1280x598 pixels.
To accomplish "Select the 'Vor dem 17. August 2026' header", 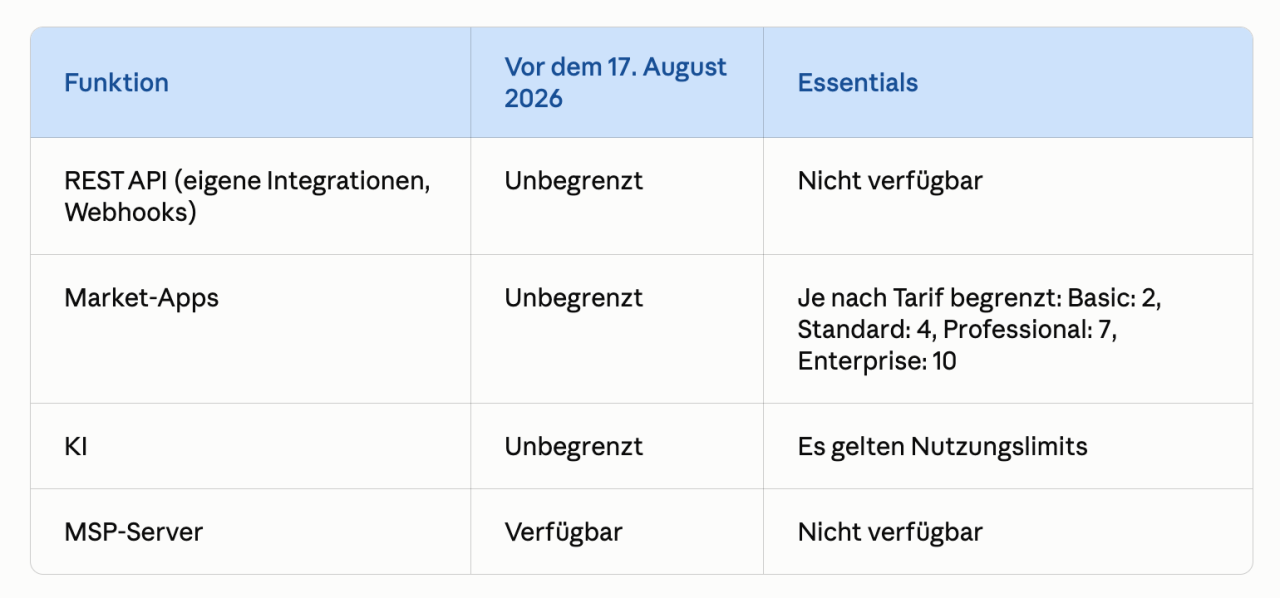I will 617,82.
